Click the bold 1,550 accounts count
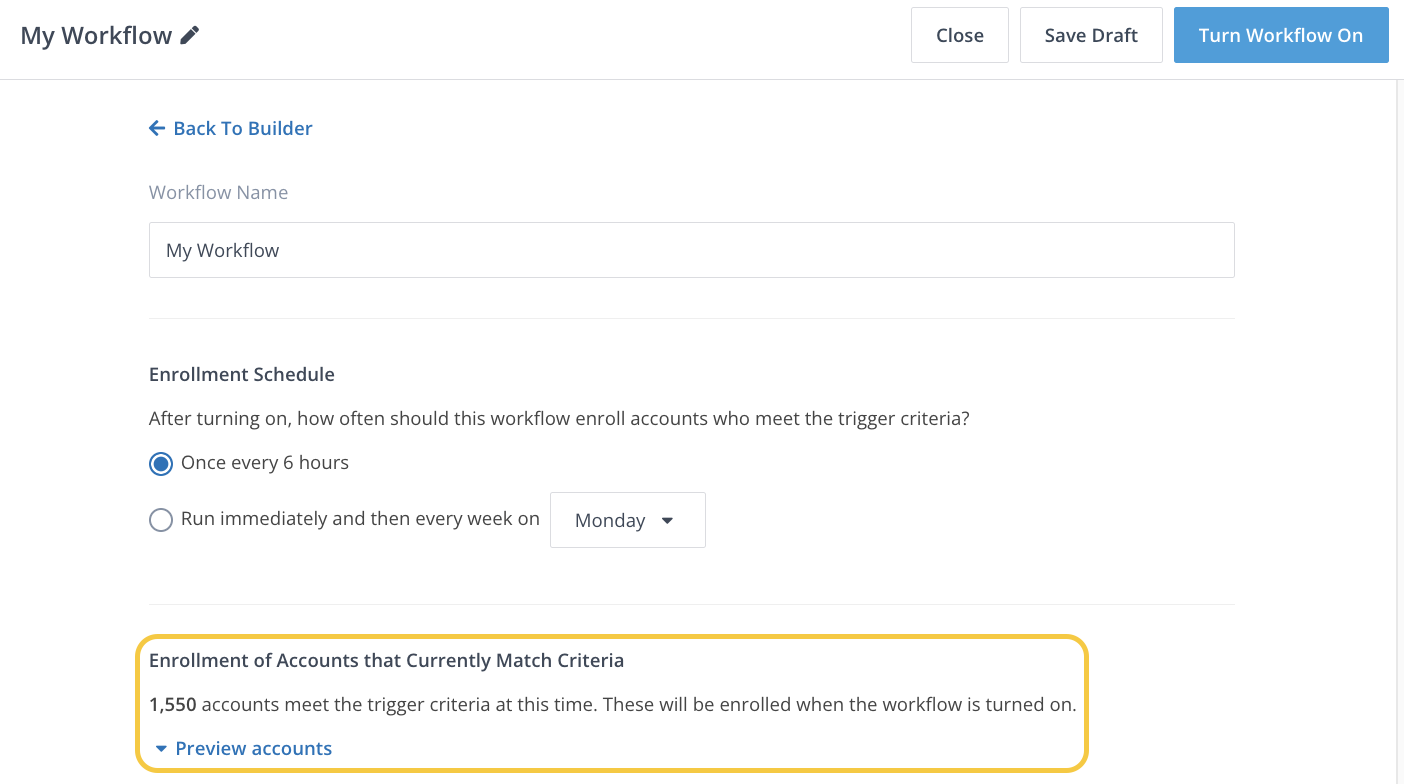 pos(173,705)
